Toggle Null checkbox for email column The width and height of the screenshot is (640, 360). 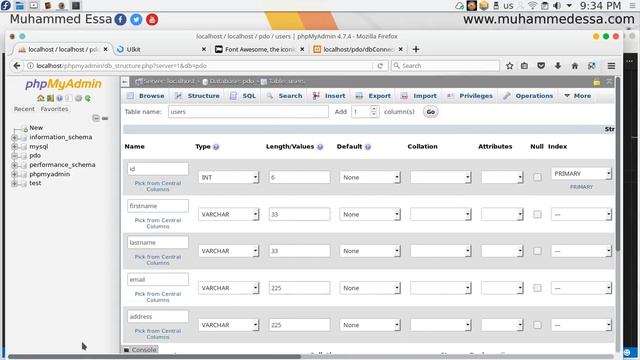[x=537, y=288]
